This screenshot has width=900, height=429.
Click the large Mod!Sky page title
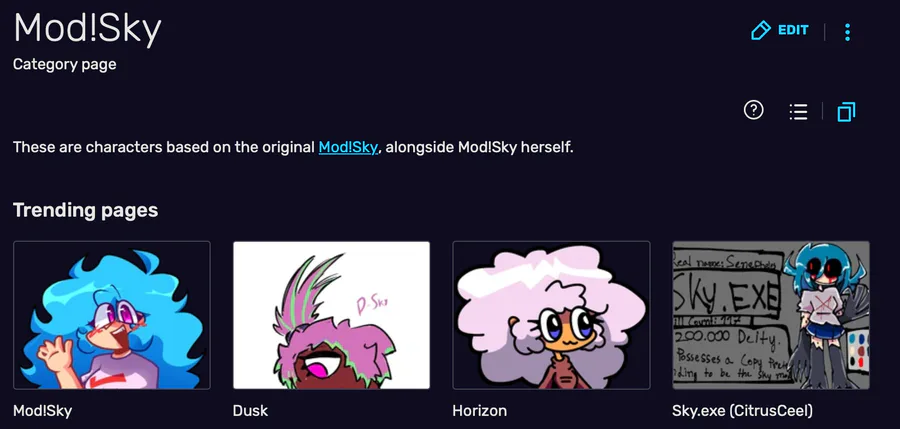[x=87, y=29]
